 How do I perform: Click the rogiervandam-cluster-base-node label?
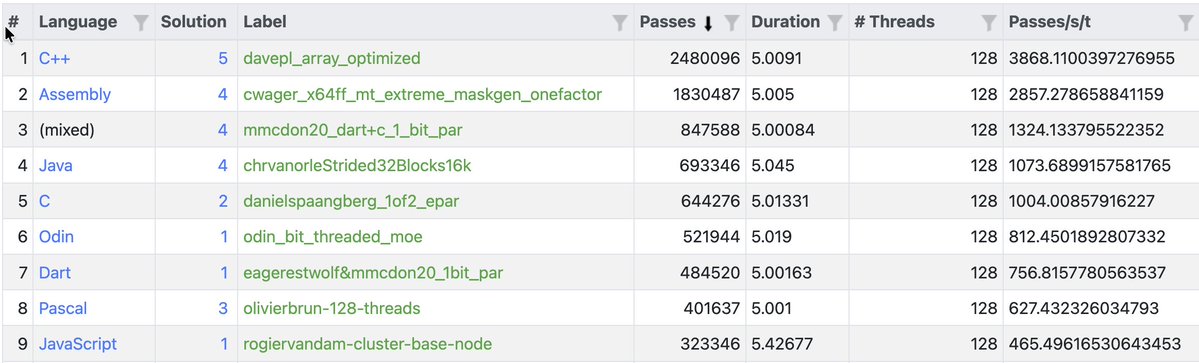[367, 344]
